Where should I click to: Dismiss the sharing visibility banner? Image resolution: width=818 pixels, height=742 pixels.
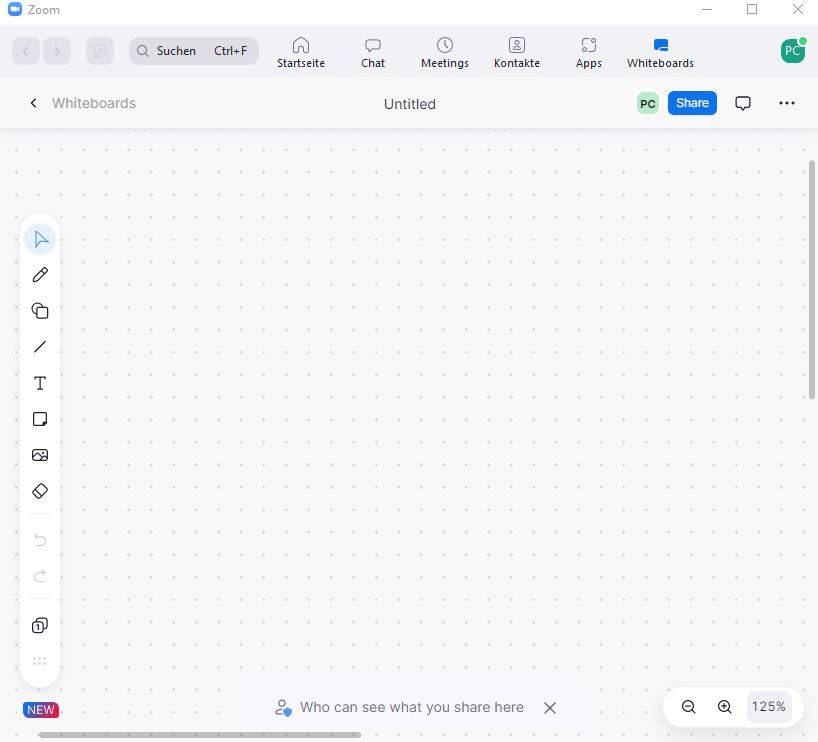(x=550, y=707)
